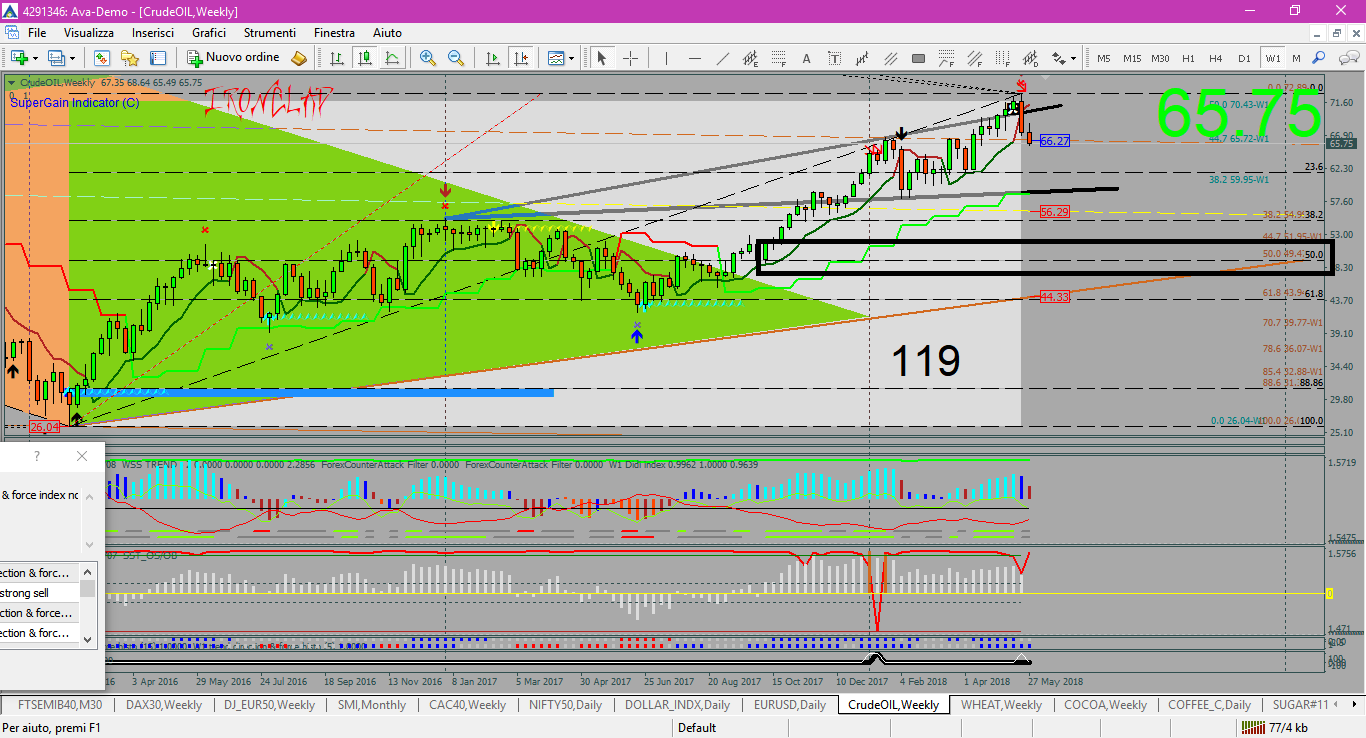Select the equidistant channel tool
Viewport: 1366px width, 738px height.
[x=751, y=57]
